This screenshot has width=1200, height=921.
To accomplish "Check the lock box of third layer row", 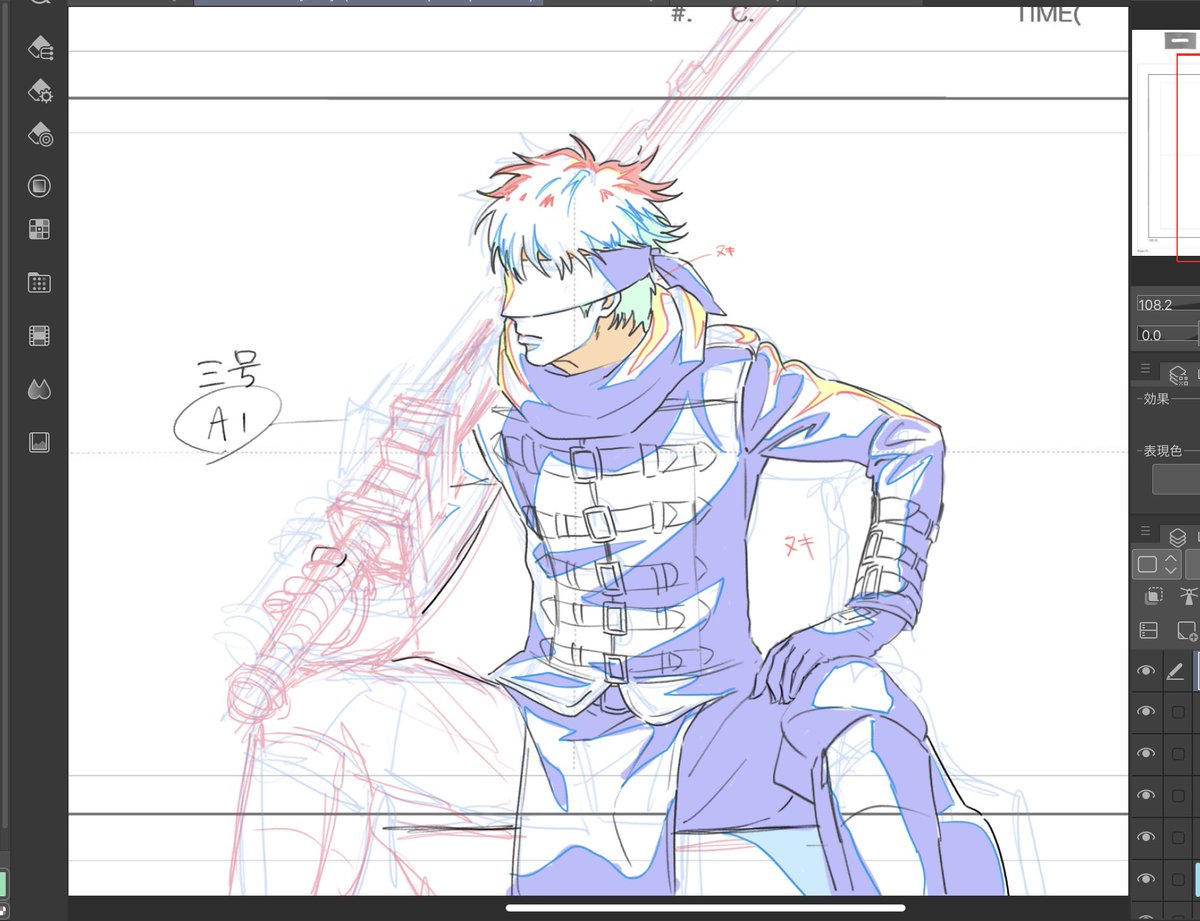I will click(1178, 753).
